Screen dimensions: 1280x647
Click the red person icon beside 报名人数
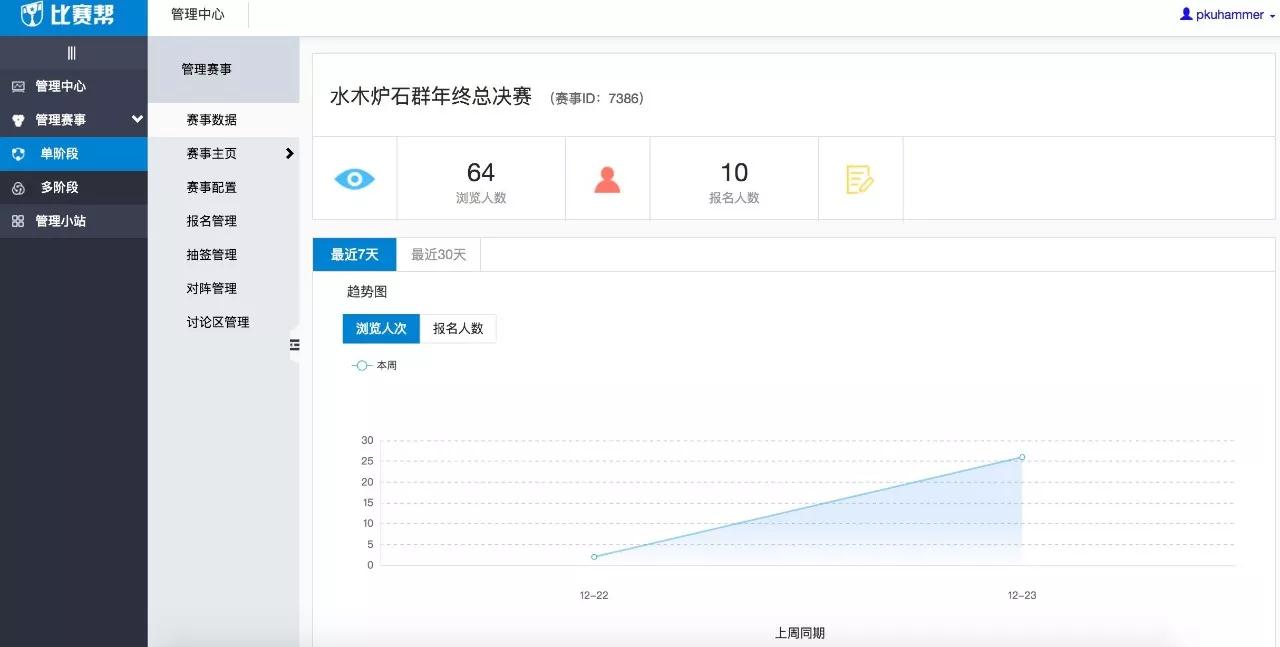click(x=608, y=177)
